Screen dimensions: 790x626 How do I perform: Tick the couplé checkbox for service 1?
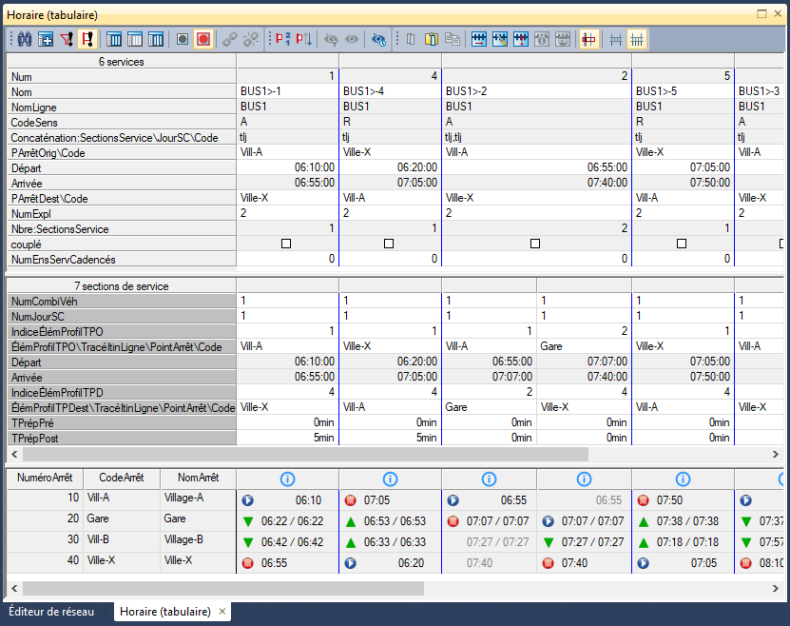point(286,243)
